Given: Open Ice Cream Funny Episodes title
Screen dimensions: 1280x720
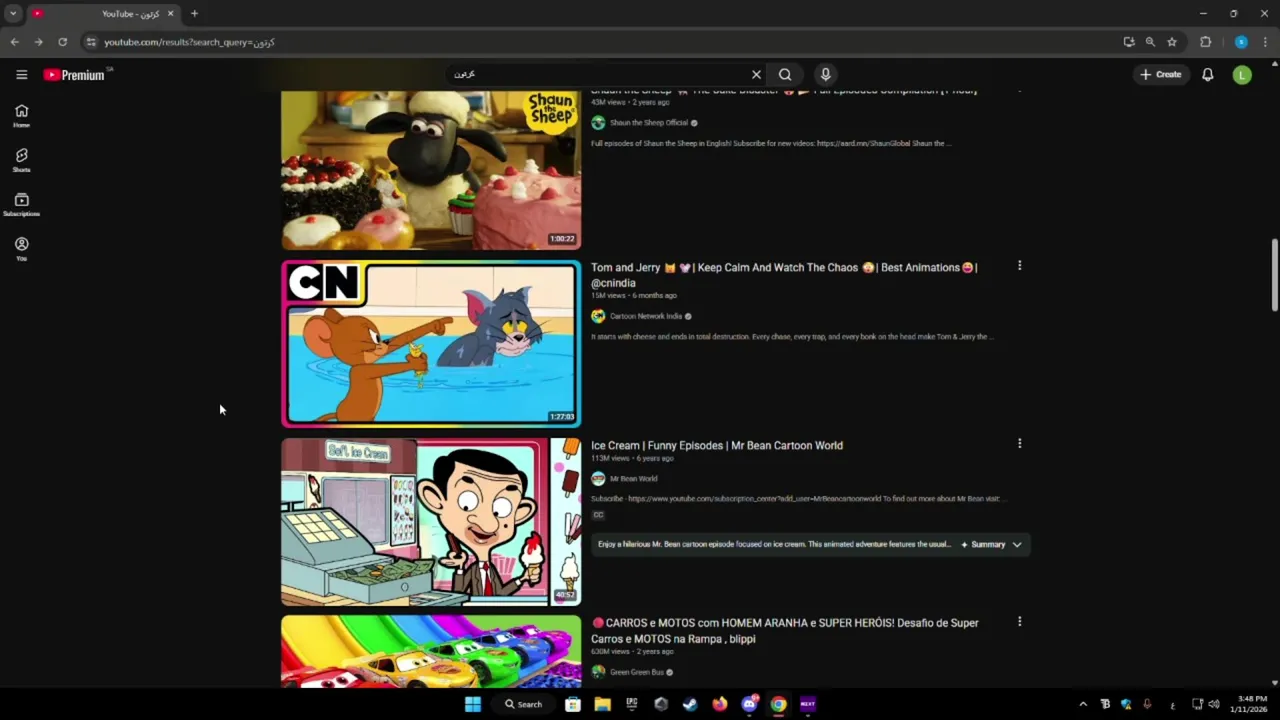Looking at the screenshot, I should click(717, 445).
